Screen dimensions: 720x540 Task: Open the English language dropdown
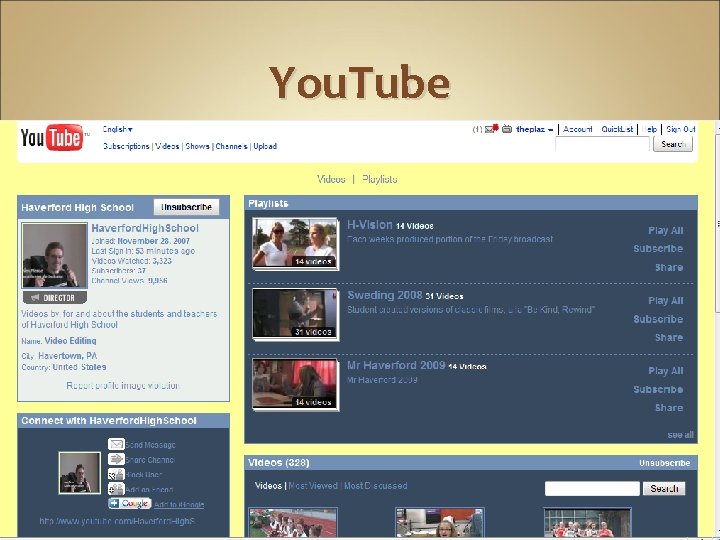[118, 129]
